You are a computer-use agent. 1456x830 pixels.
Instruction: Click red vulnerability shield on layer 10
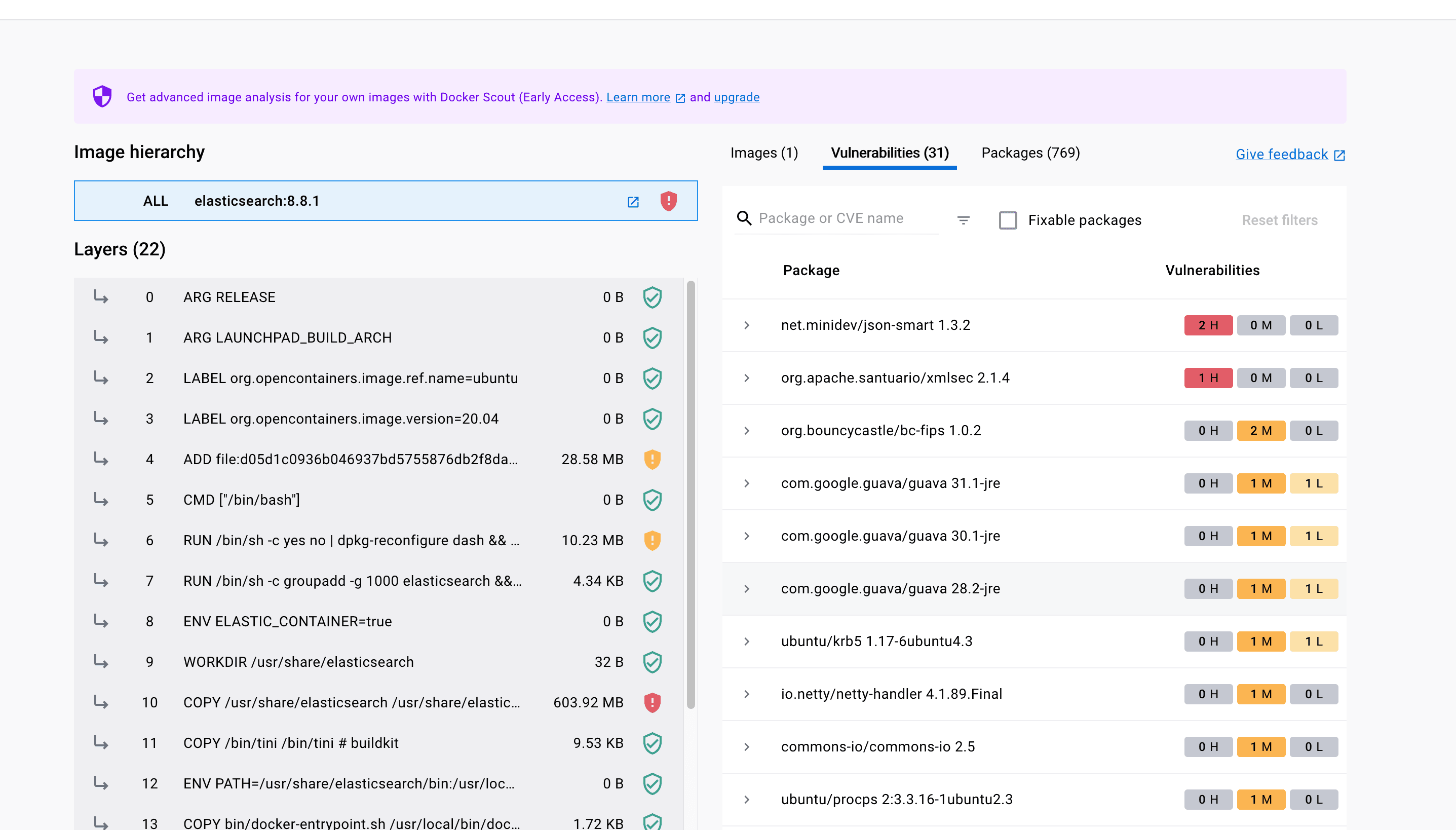click(652, 702)
